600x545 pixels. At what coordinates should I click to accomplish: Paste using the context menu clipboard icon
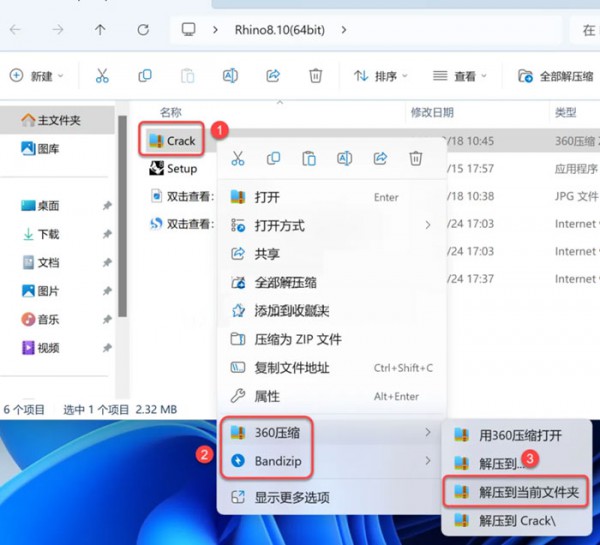point(309,158)
